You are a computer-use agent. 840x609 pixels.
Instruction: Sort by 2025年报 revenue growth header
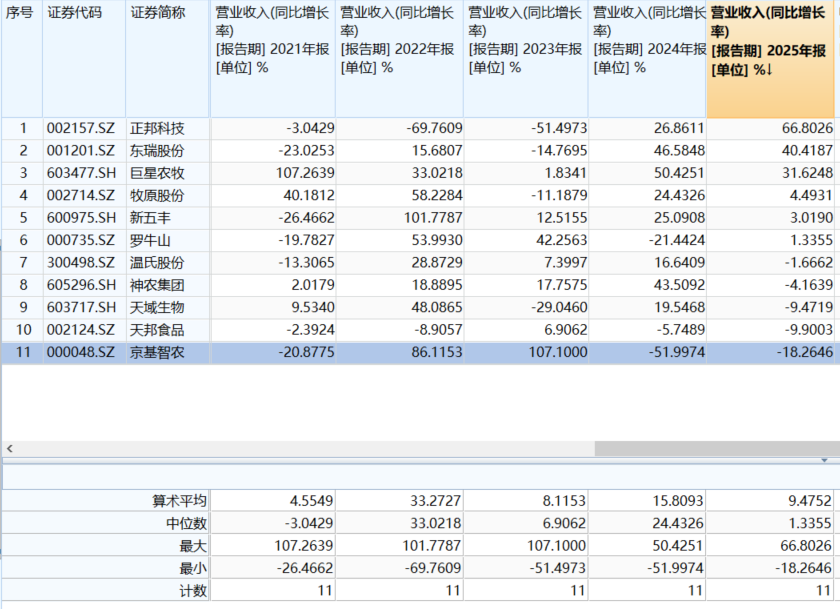[770, 59]
